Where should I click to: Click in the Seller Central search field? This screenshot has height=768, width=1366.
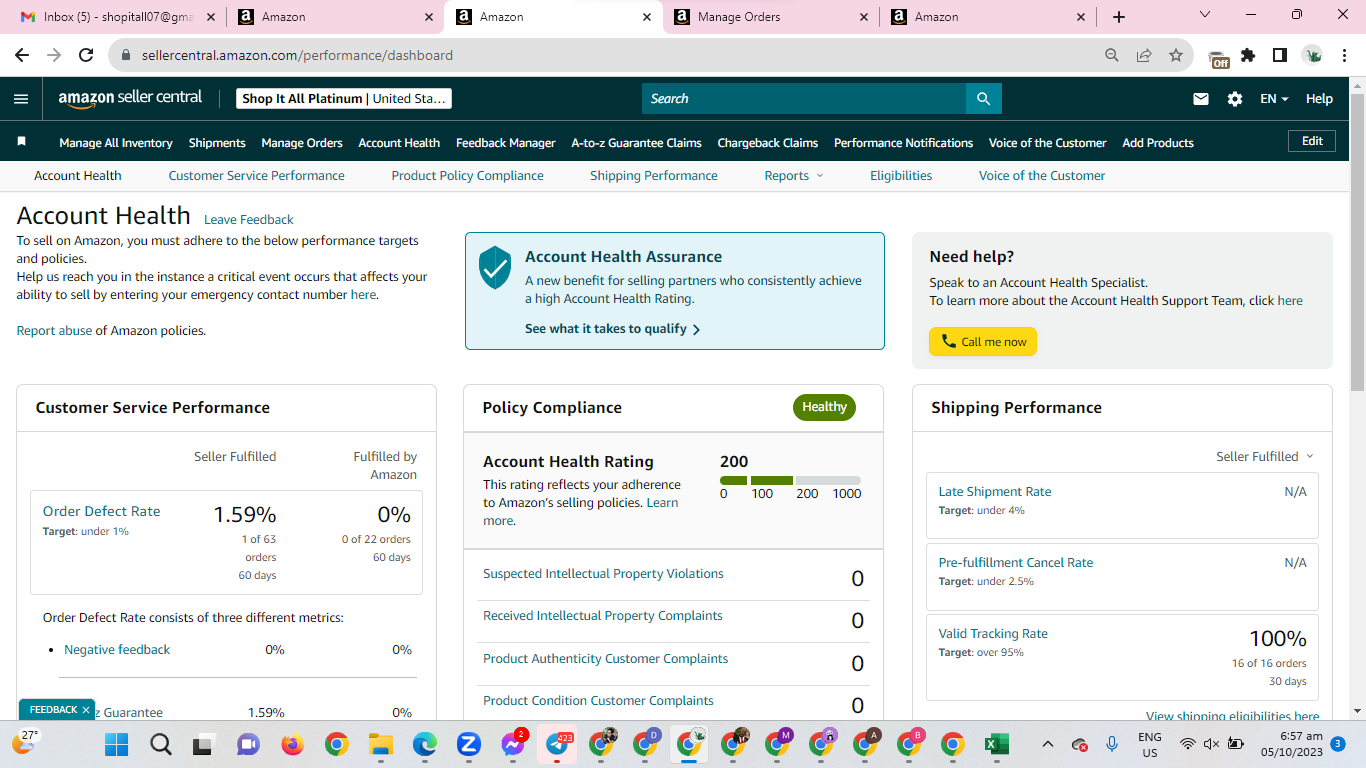(804, 99)
